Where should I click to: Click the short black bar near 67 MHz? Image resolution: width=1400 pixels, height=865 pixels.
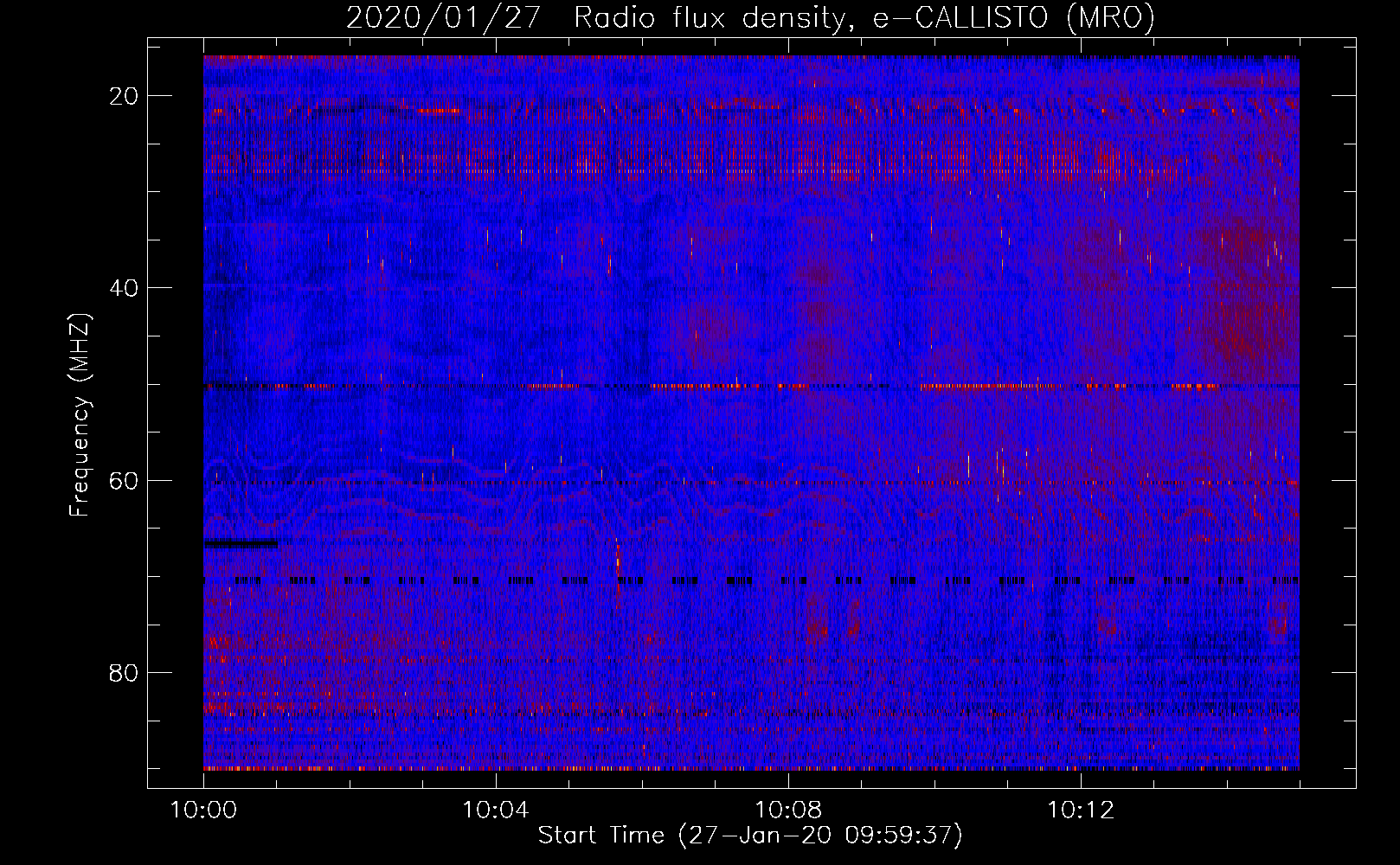coord(241,544)
